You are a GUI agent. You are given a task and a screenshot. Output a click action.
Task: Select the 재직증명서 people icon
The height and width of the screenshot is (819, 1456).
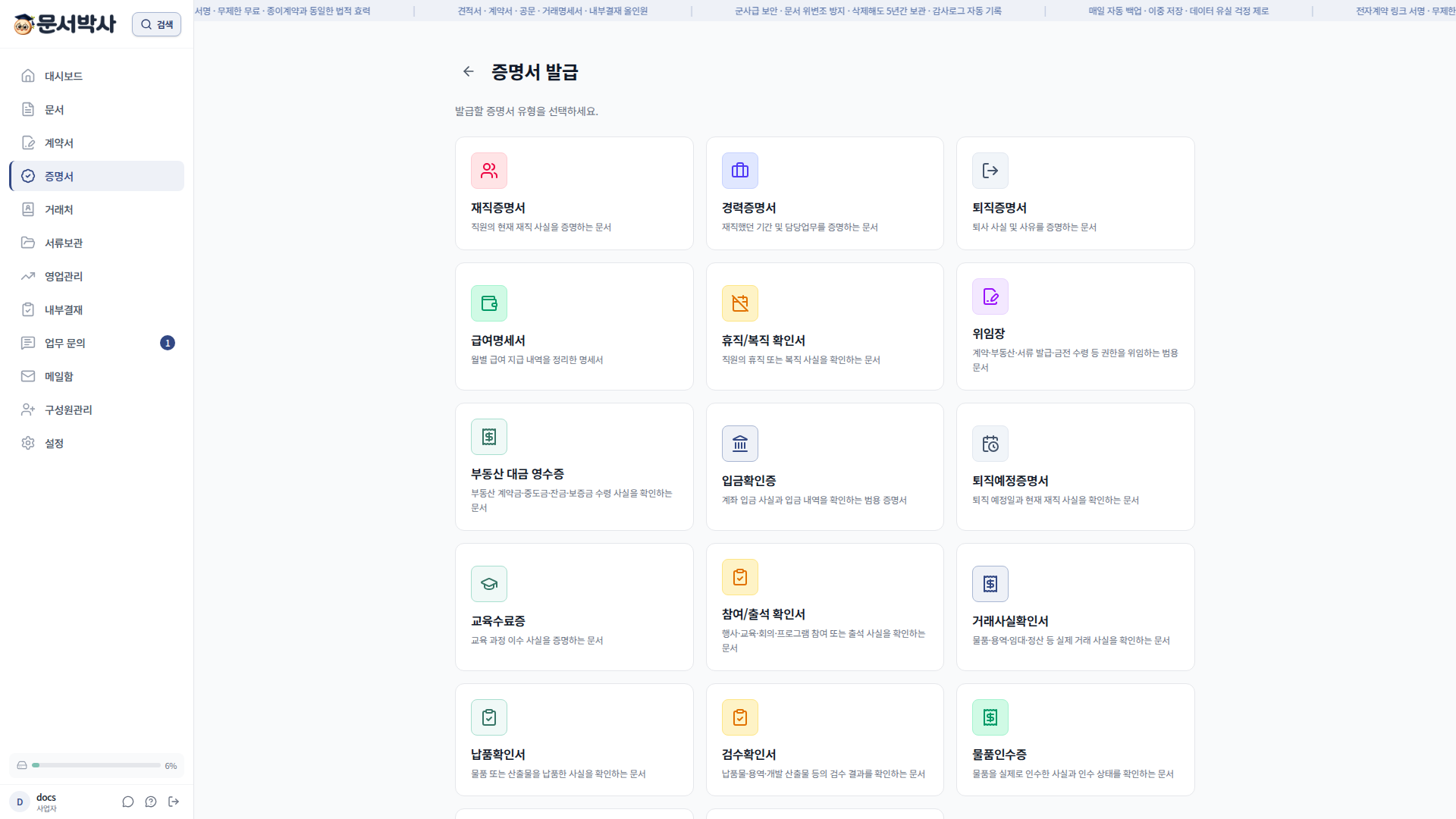489,171
